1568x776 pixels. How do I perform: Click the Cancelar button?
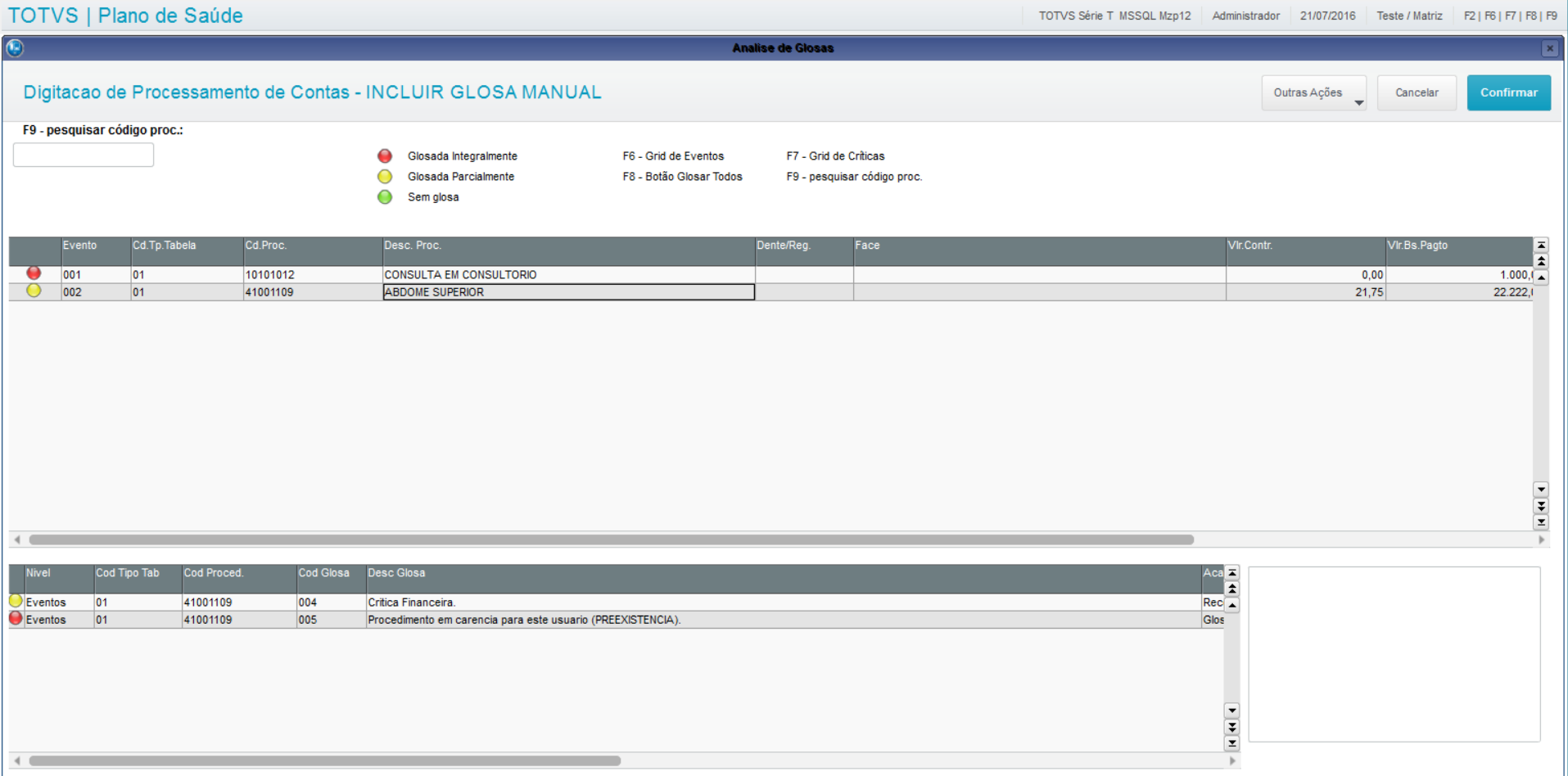(x=1417, y=92)
